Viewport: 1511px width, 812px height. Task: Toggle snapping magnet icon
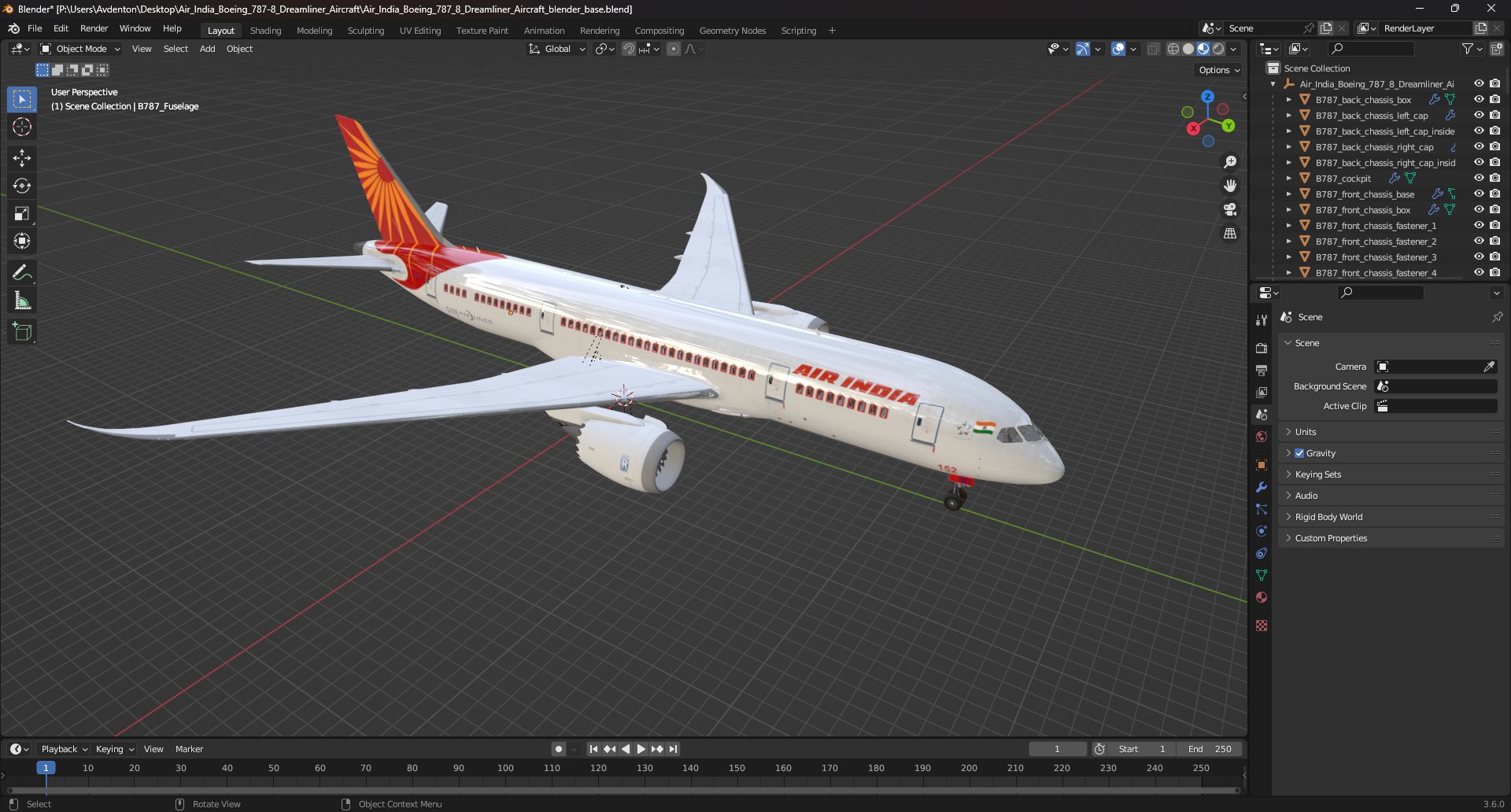(628, 49)
